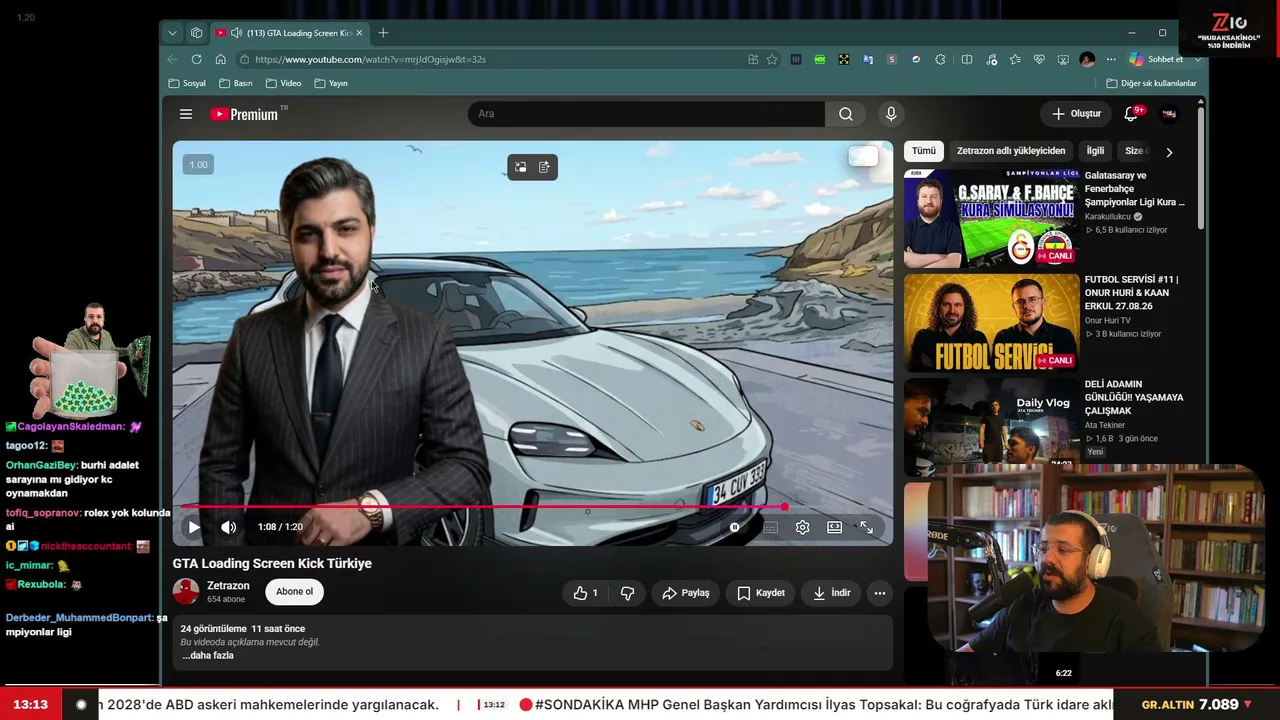This screenshot has height=720, width=1280.
Task: Open 'DELİ ADAMIN GÜNLÜĞÜ' video title
Action: click(x=1134, y=397)
